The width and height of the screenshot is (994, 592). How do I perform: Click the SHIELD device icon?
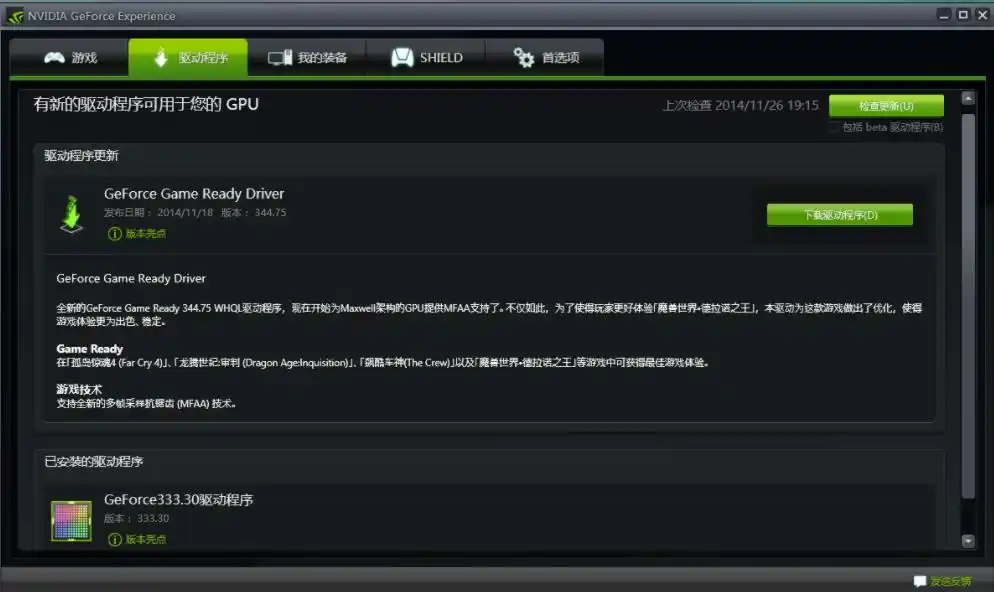click(x=403, y=58)
